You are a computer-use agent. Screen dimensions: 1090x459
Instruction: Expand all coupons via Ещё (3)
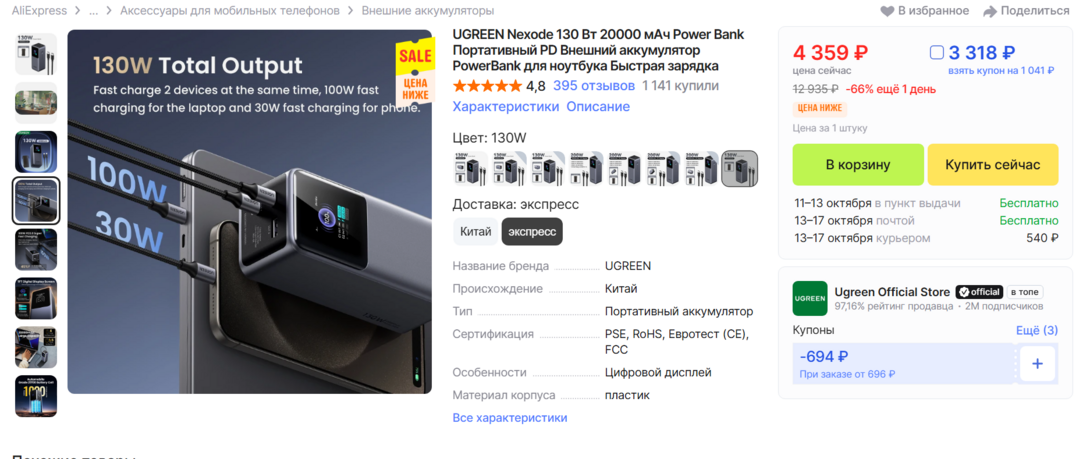pyautogui.click(x=1037, y=330)
